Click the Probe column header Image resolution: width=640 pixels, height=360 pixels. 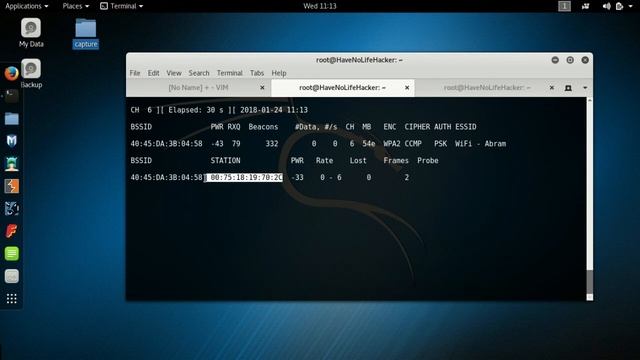tap(428, 161)
